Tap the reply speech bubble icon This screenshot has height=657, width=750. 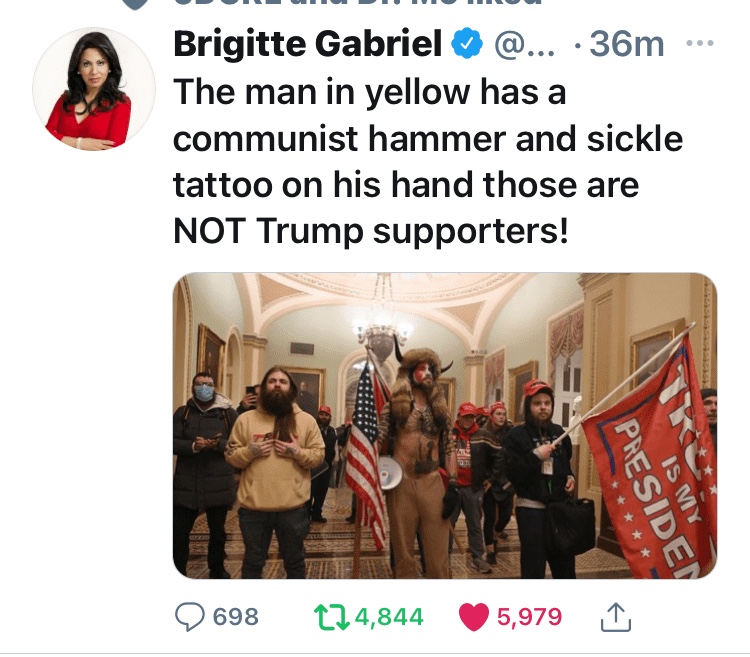click(190, 616)
